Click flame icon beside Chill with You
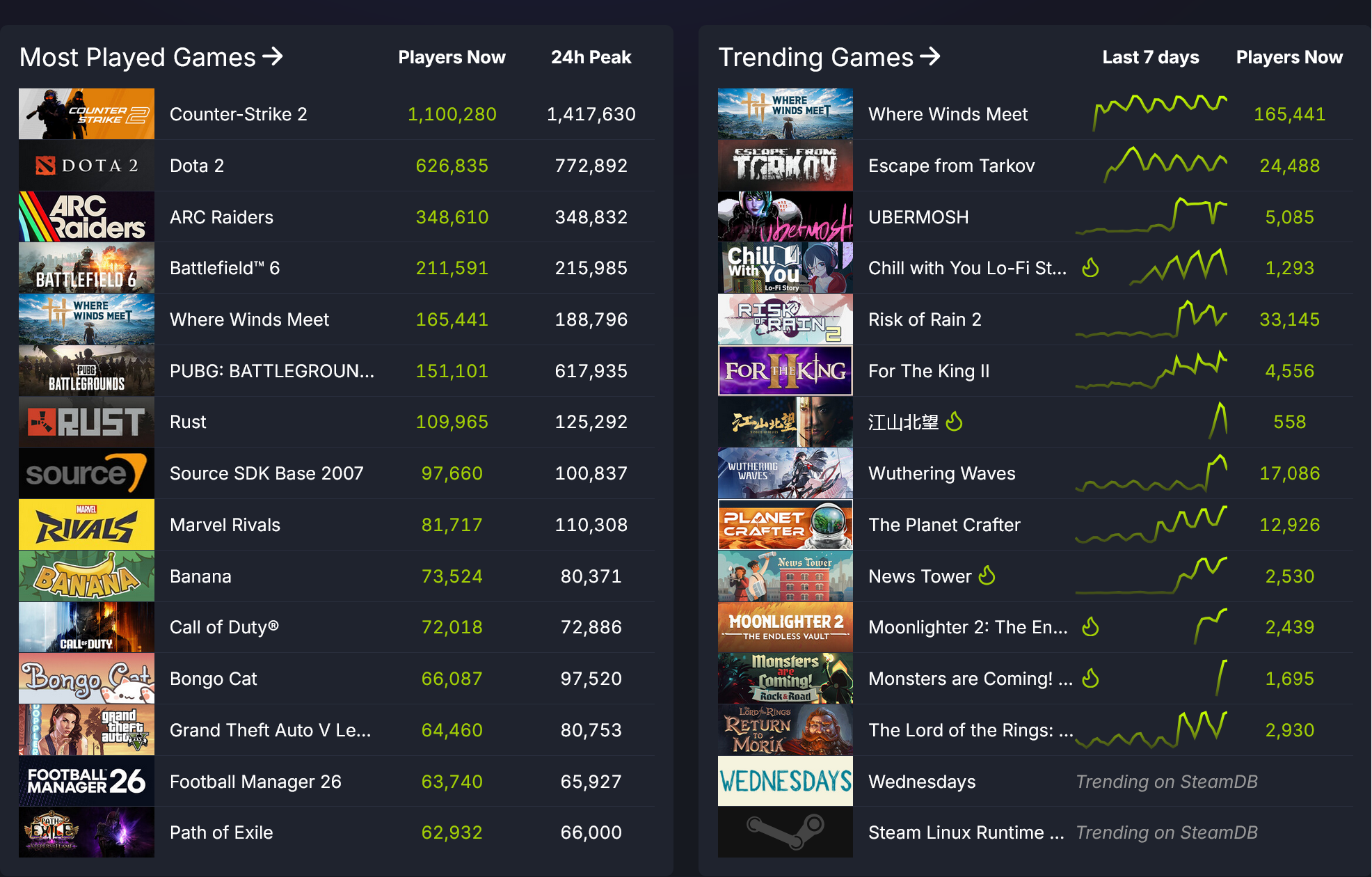This screenshot has height=877, width=1372. [1090, 267]
